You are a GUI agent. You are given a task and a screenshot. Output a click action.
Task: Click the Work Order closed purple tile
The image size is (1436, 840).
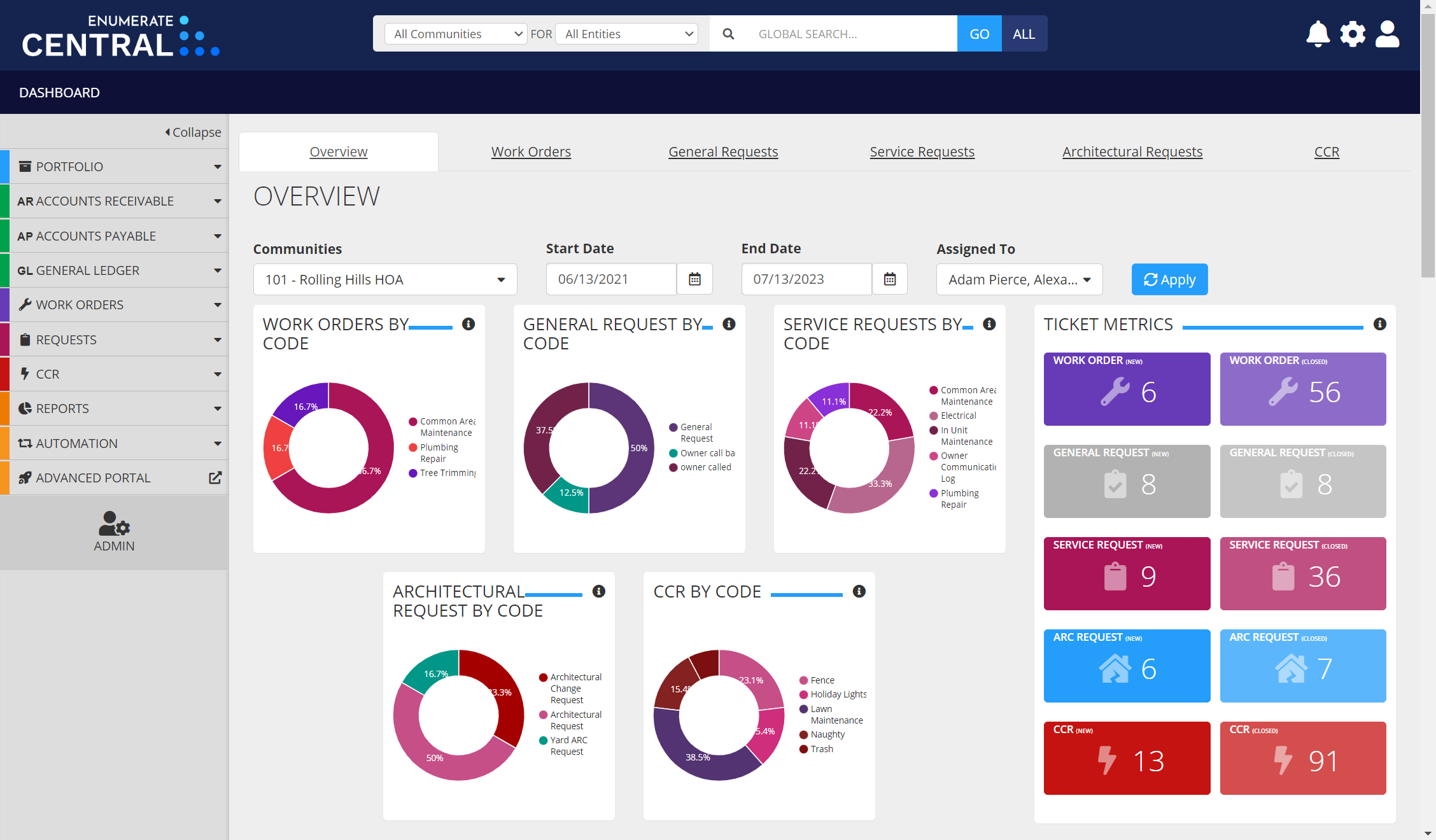coord(1302,389)
